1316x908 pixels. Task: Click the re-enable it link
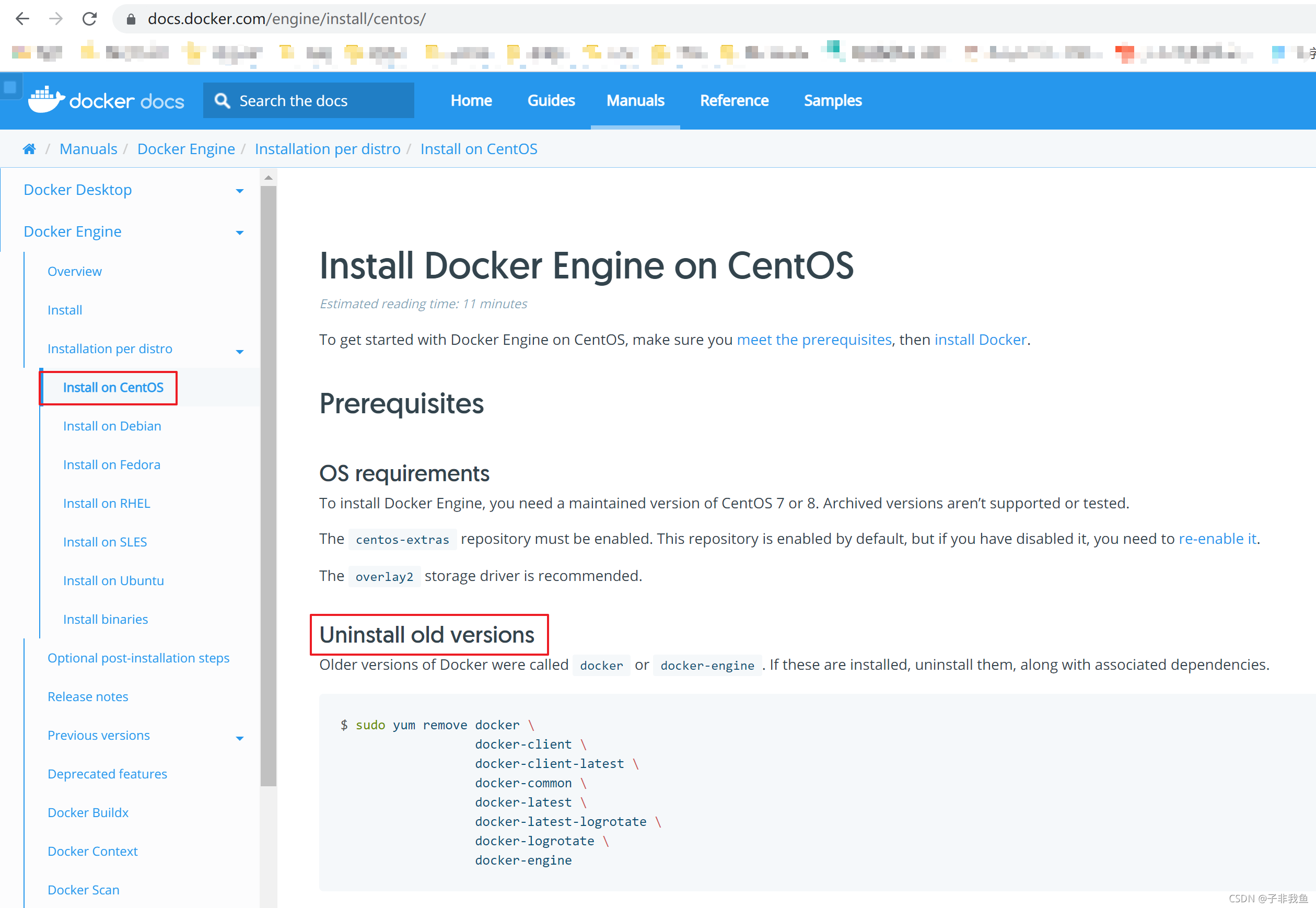(1217, 539)
